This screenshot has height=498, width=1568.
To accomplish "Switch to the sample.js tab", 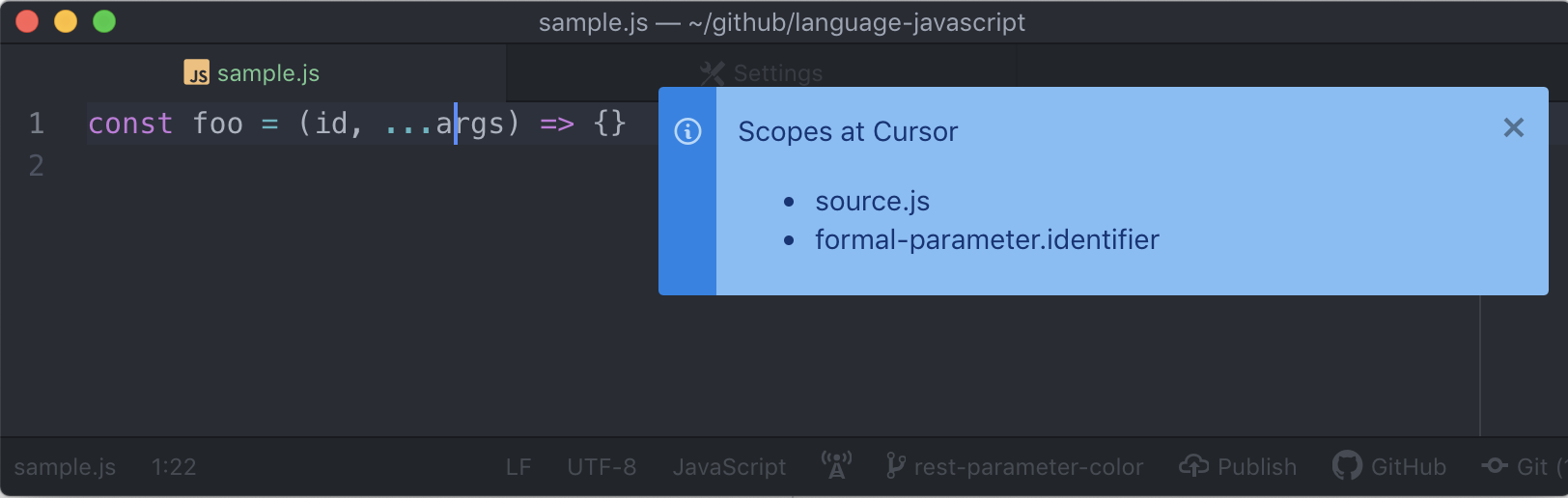I will (x=253, y=73).
